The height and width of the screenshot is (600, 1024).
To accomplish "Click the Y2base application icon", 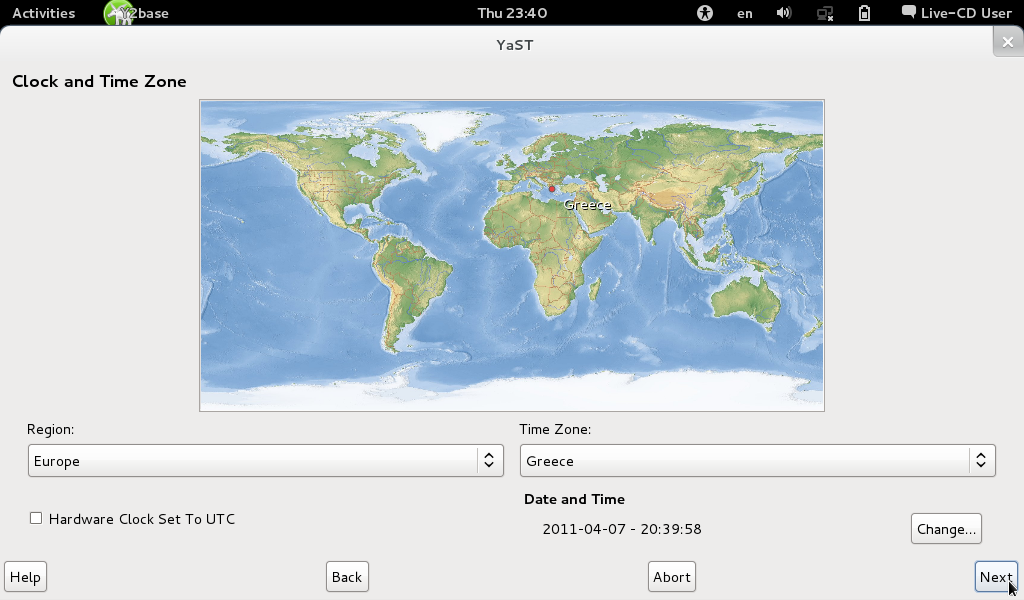I will [x=118, y=13].
